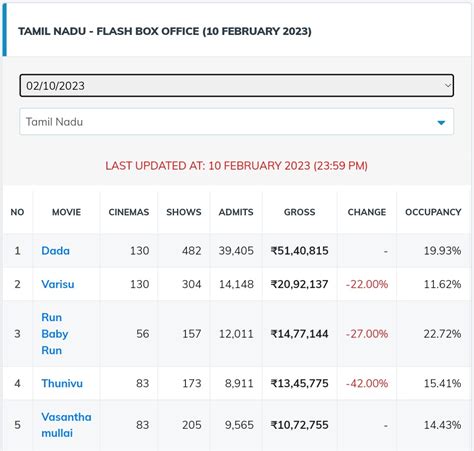The image size is (474, 451).
Task: Click the 14,148 admits cell
Action: click(236, 284)
